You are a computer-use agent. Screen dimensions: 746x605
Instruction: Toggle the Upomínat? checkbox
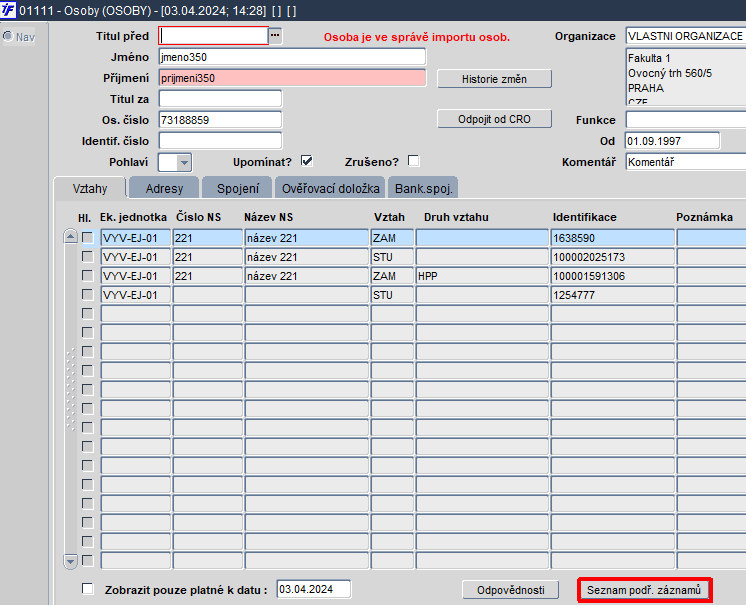tap(307, 161)
